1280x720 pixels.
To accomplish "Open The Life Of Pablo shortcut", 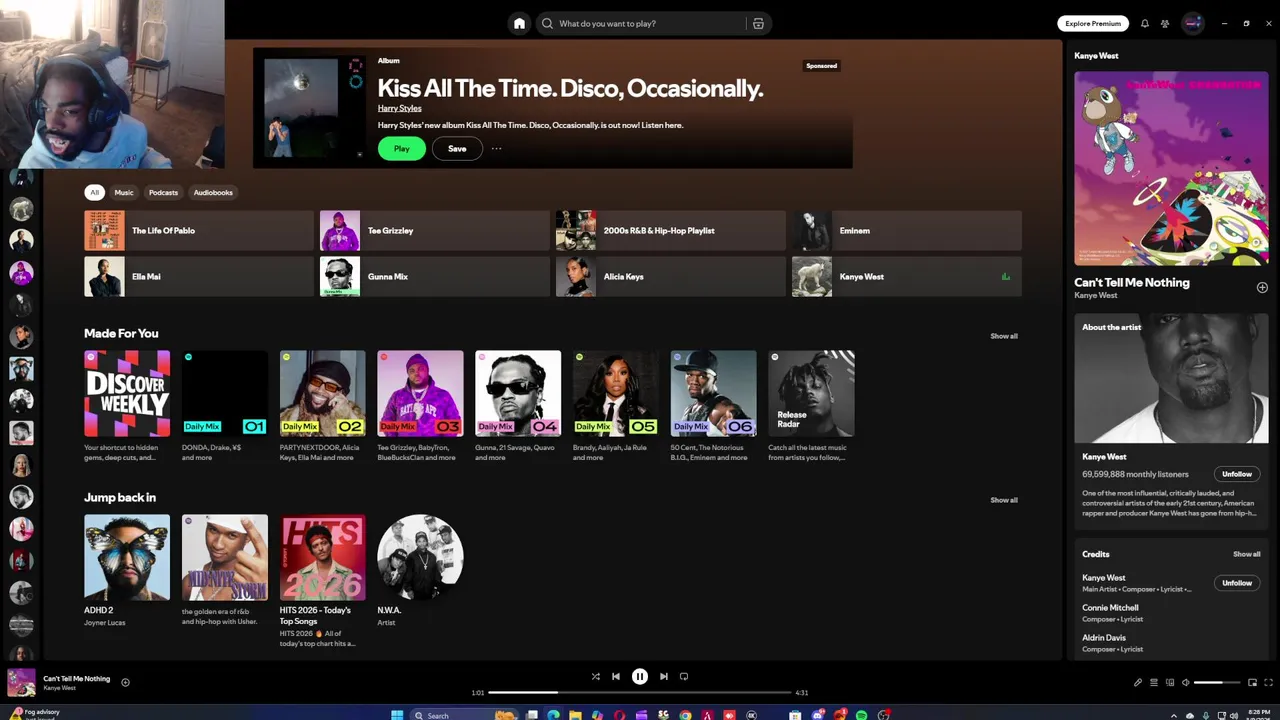I will point(199,230).
